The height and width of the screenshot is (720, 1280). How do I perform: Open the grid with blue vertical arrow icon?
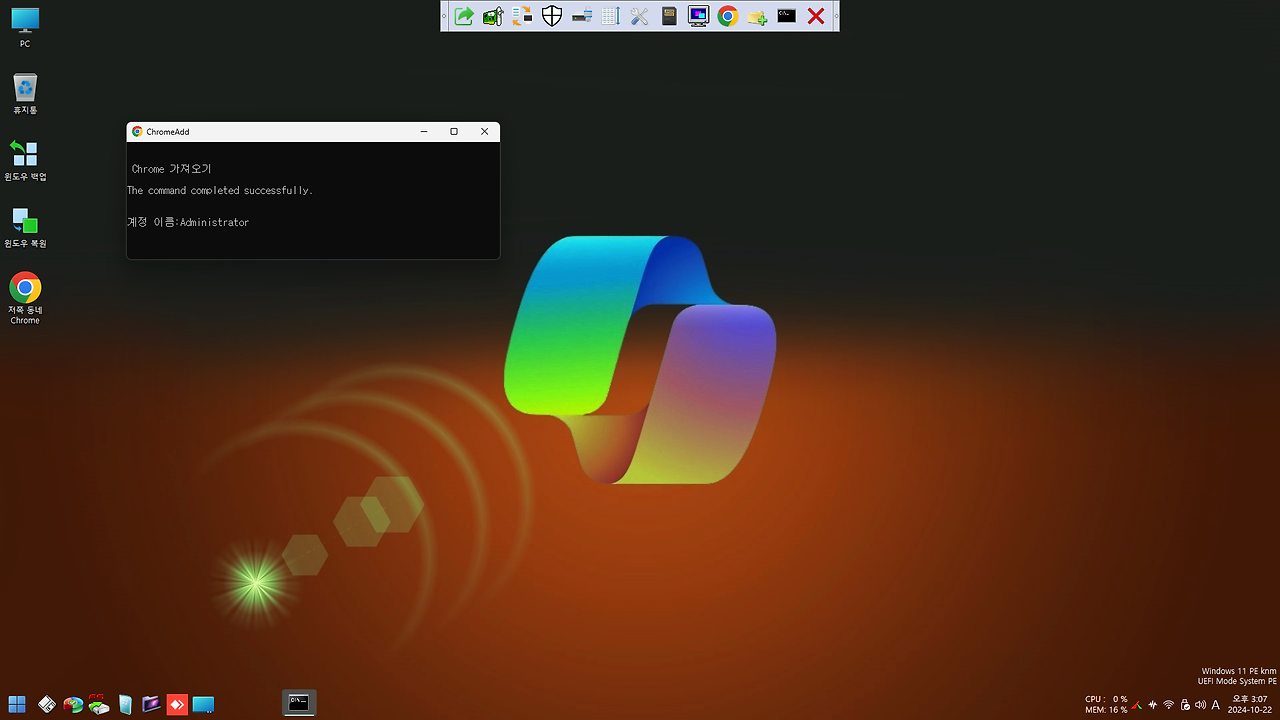(611, 16)
